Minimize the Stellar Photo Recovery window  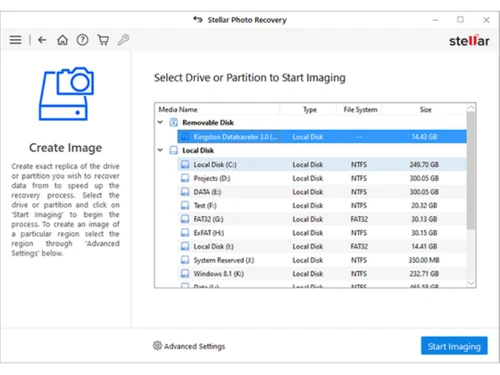click(435, 20)
